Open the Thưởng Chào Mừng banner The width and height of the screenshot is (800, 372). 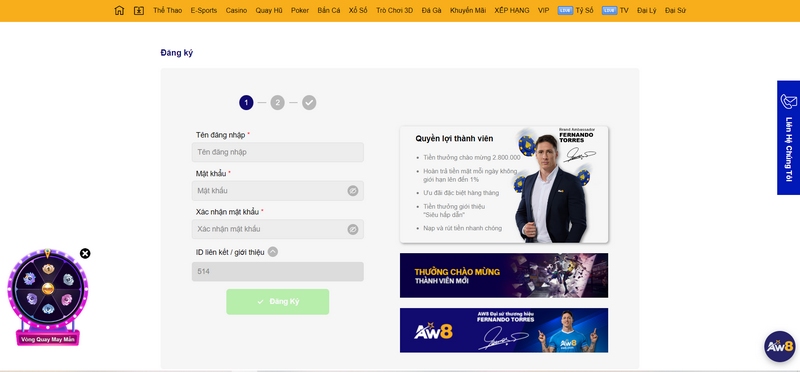tap(504, 276)
